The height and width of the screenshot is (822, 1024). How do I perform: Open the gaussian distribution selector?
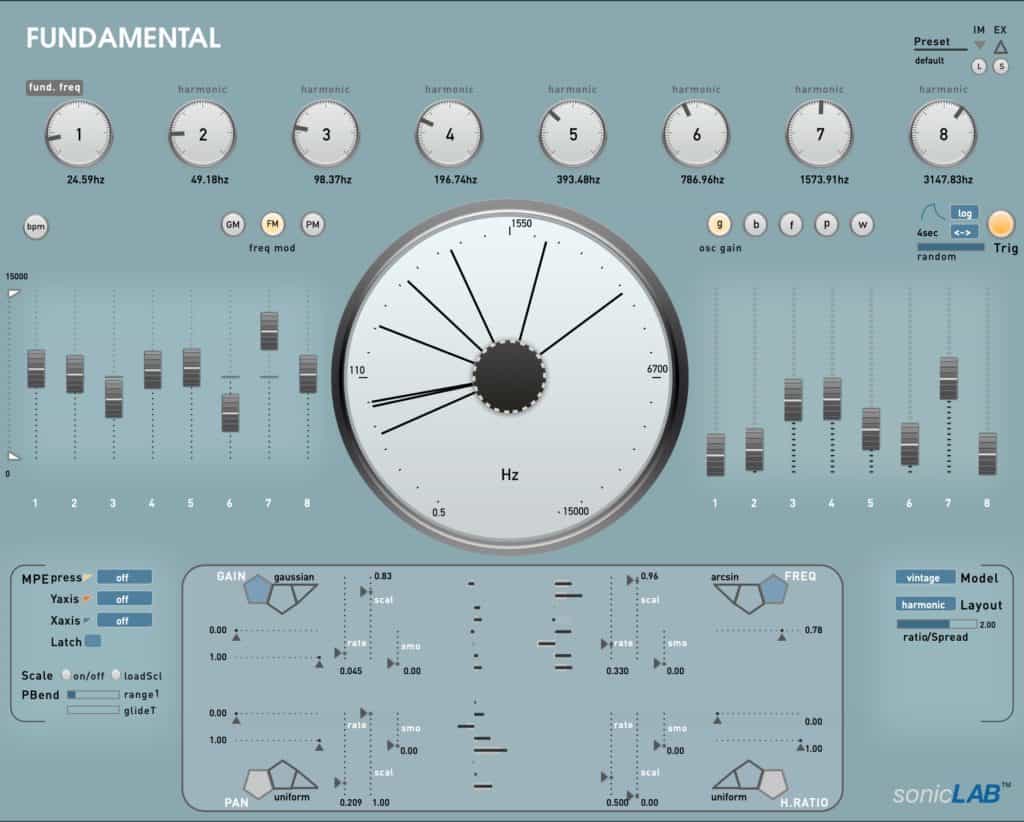click(x=294, y=577)
